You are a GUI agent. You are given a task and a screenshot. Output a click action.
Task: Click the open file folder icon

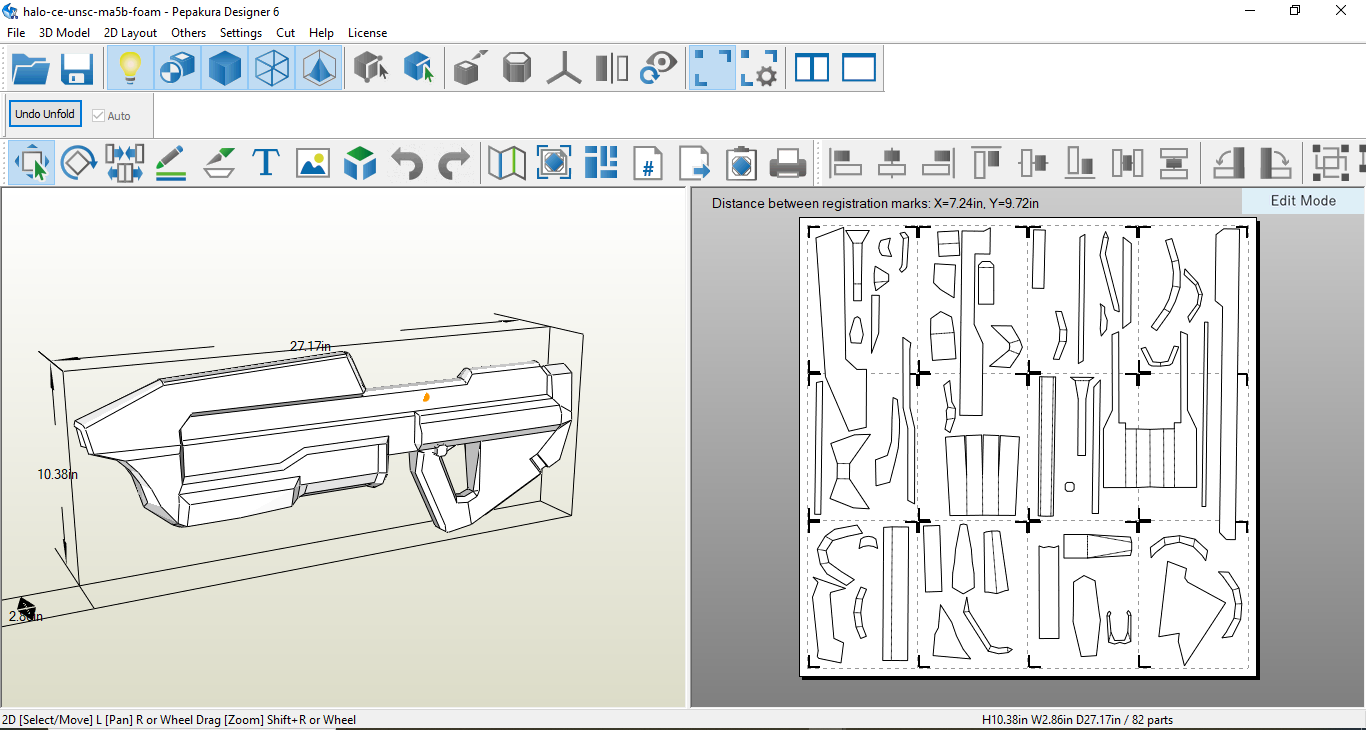coord(31,69)
